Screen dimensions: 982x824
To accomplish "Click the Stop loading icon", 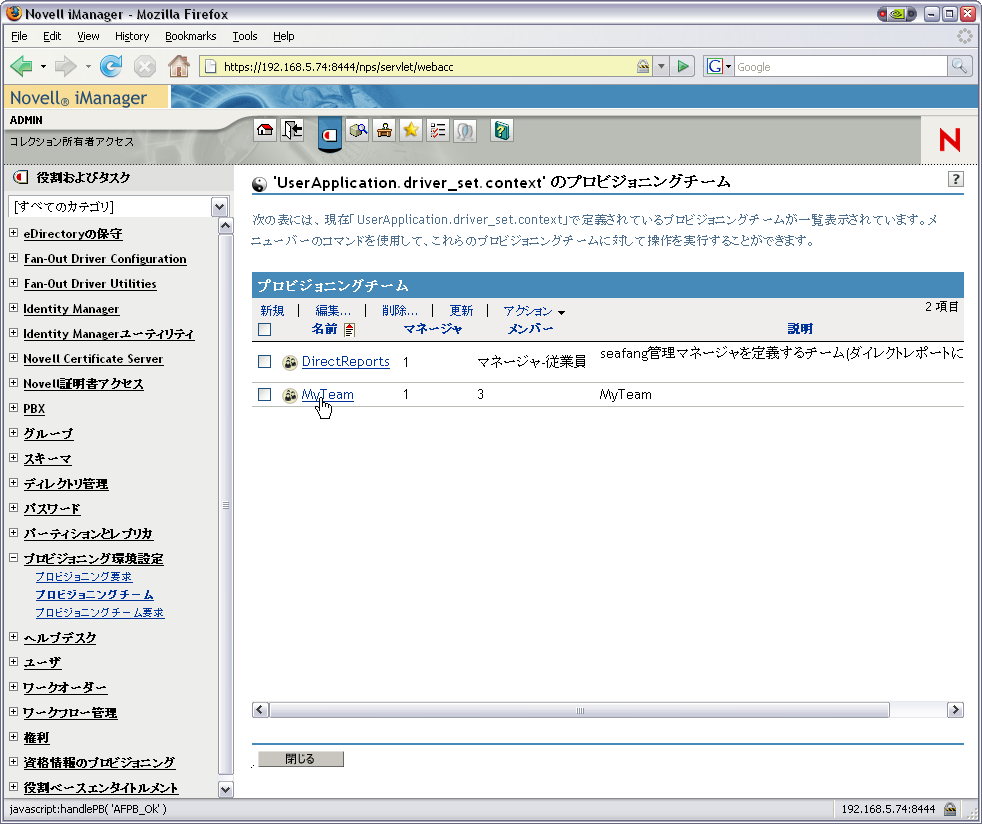I will 145,66.
